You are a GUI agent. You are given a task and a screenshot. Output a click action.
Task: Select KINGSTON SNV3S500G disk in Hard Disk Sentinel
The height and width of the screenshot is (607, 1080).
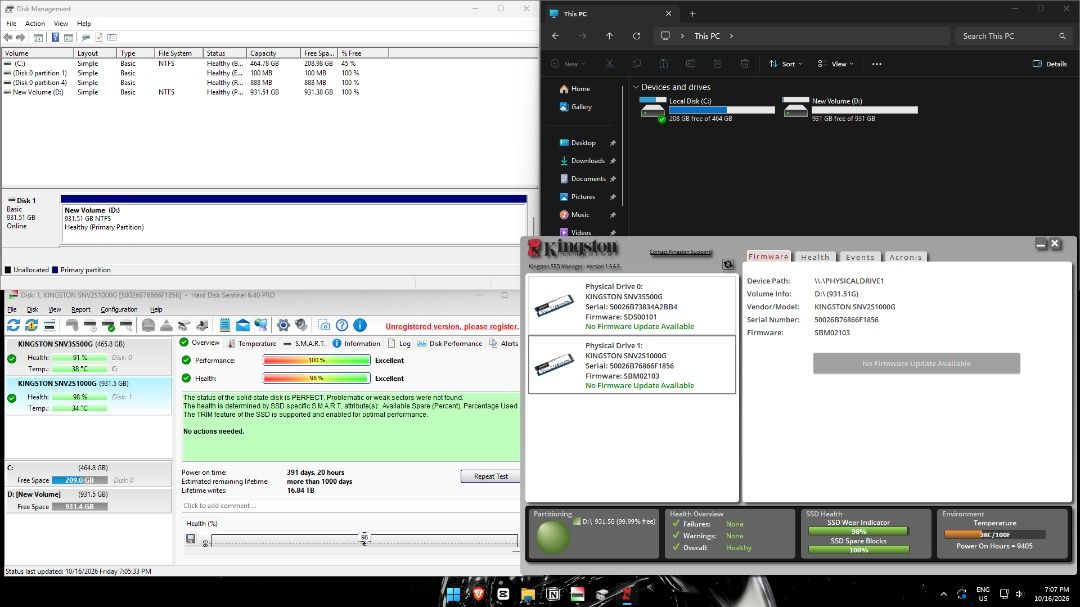point(88,356)
